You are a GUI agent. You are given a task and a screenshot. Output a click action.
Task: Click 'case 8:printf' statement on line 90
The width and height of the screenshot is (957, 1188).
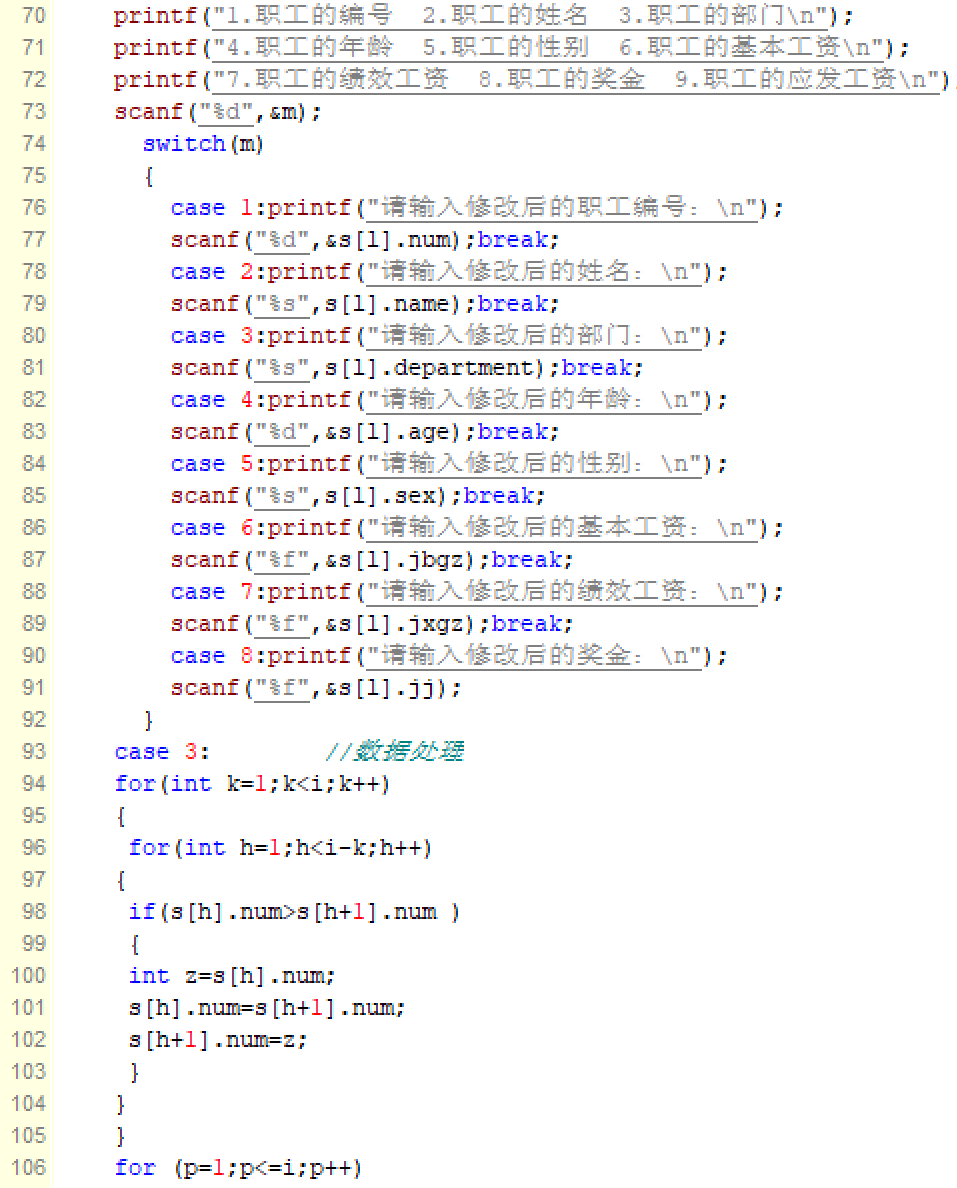[x=449, y=655]
